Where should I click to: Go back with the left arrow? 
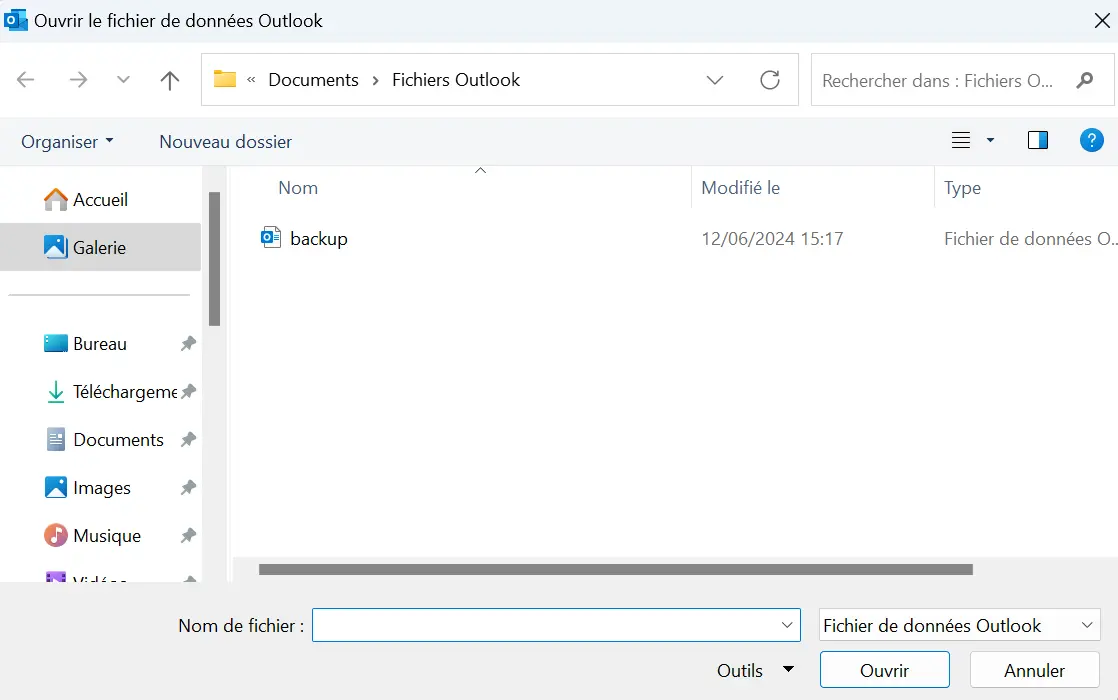(x=26, y=80)
